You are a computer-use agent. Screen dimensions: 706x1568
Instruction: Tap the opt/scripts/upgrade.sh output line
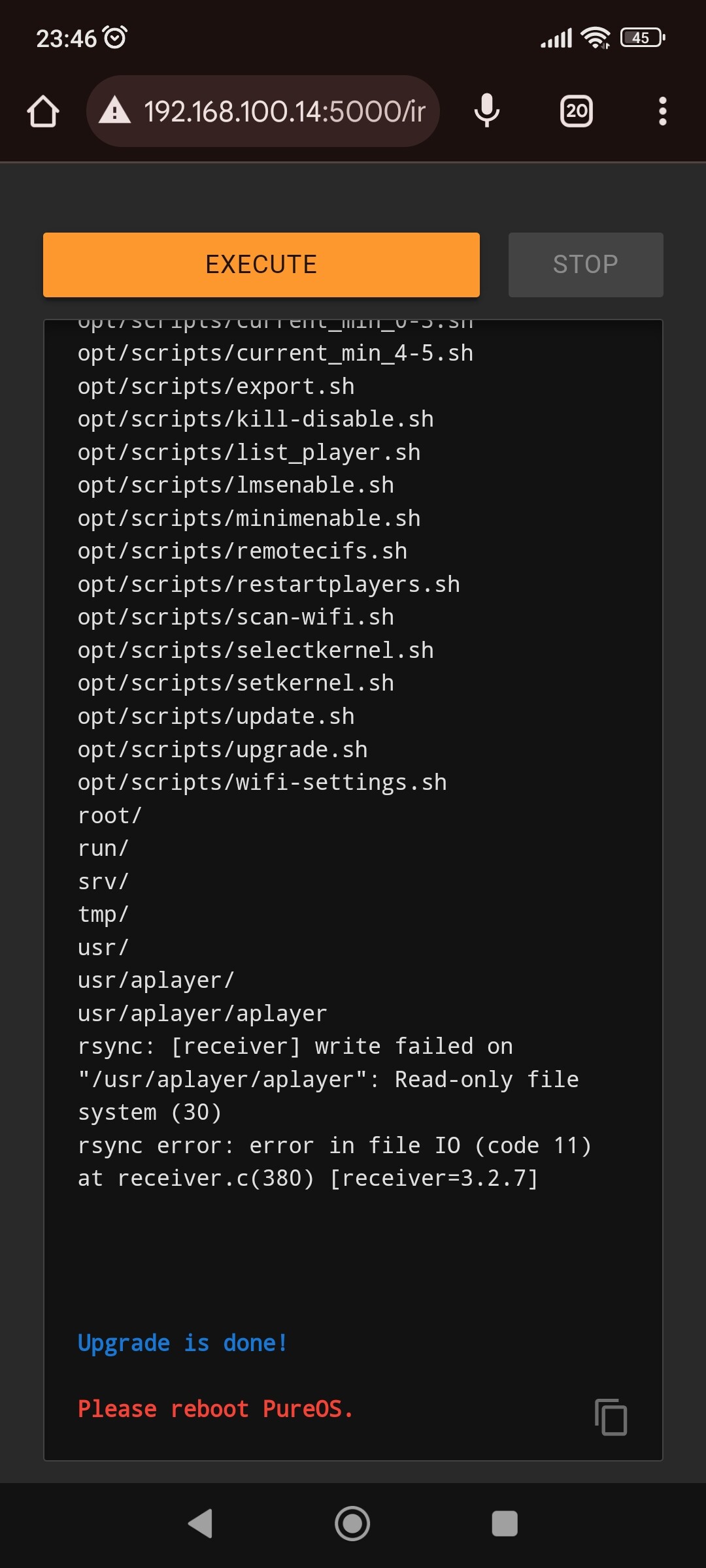pyautogui.click(x=222, y=749)
